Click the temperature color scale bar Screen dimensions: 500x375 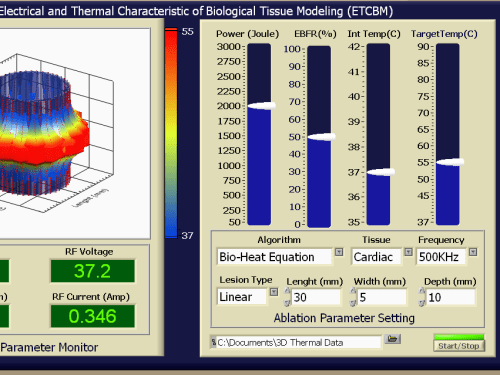(x=171, y=133)
